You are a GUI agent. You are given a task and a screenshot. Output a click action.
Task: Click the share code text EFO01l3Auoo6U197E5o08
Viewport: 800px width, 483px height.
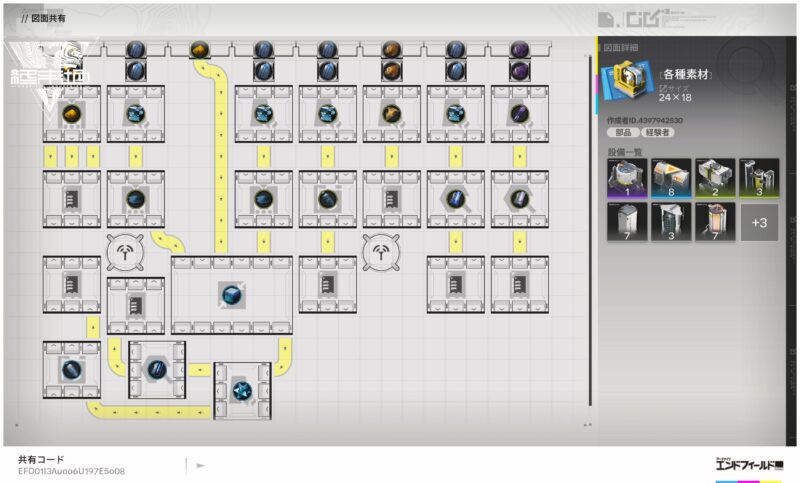point(71,470)
